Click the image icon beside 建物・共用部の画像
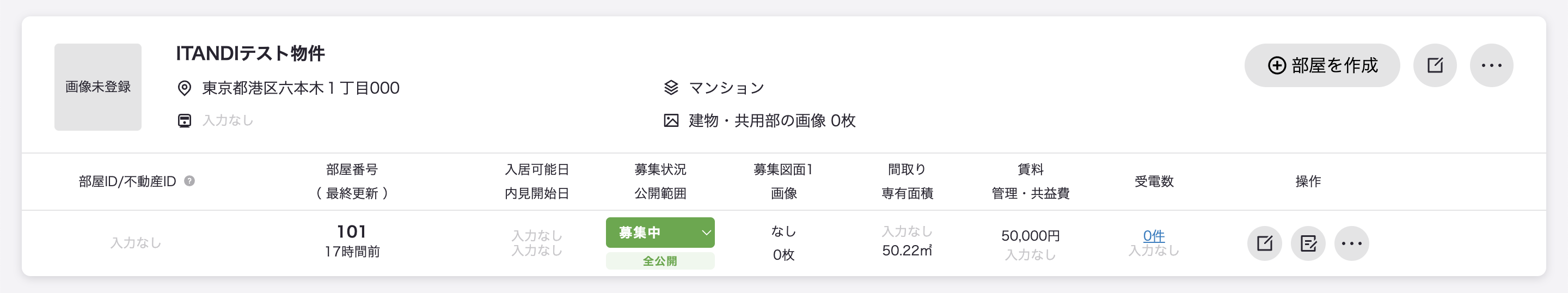 [671, 120]
